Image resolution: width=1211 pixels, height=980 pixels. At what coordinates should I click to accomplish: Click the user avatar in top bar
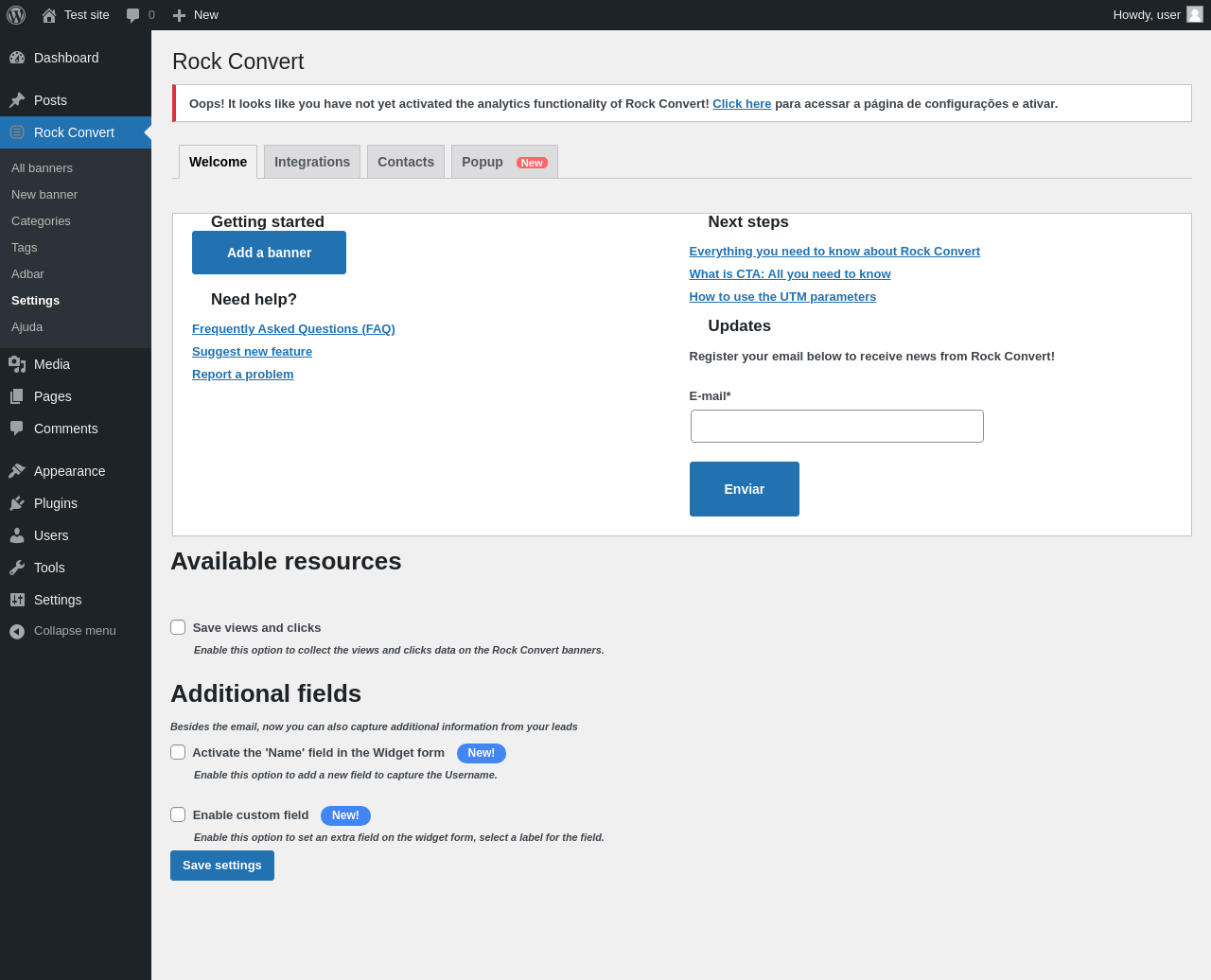tap(1195, 14)
